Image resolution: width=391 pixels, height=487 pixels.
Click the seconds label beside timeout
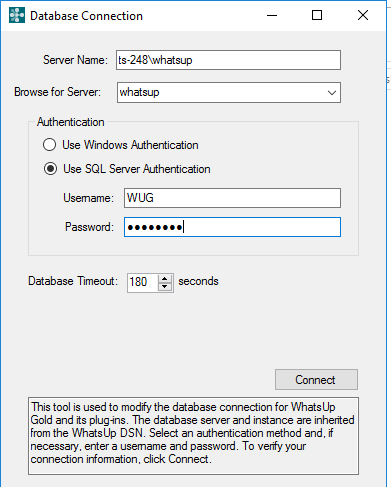pyautogui.click(x=198, y=281)
